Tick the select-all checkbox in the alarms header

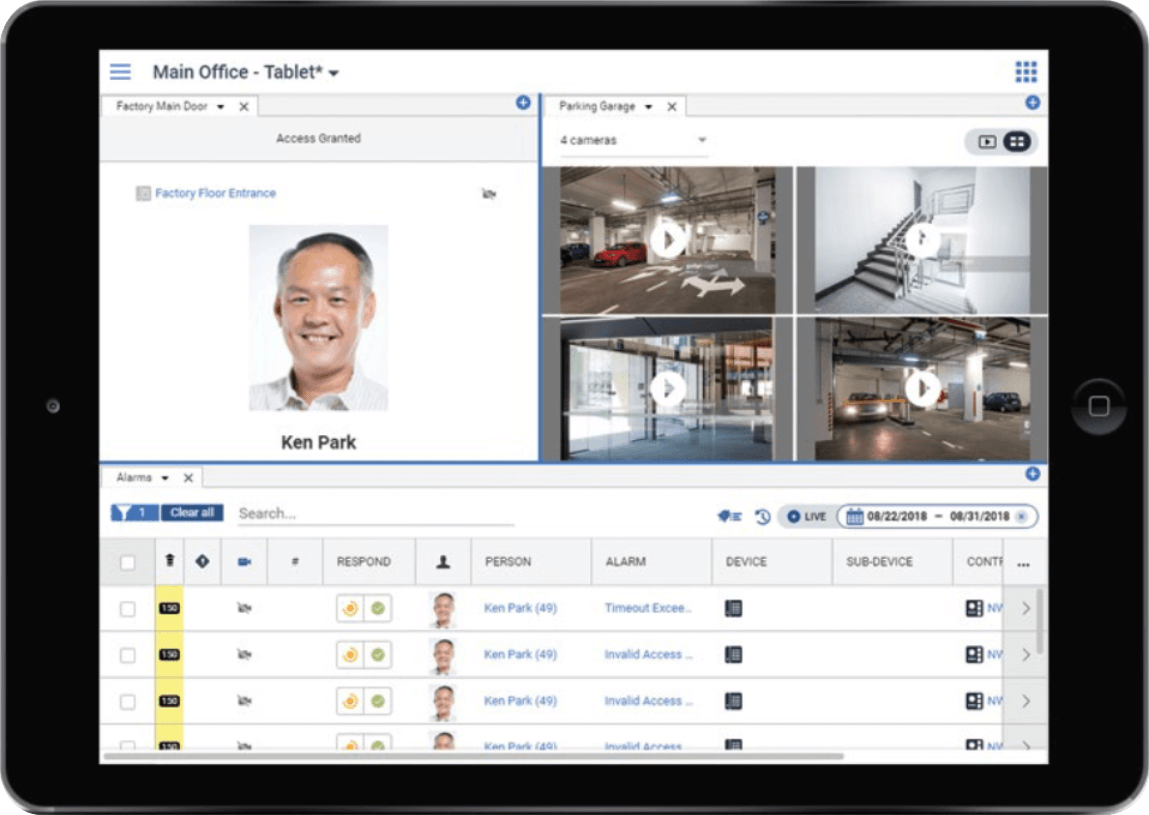128,563
